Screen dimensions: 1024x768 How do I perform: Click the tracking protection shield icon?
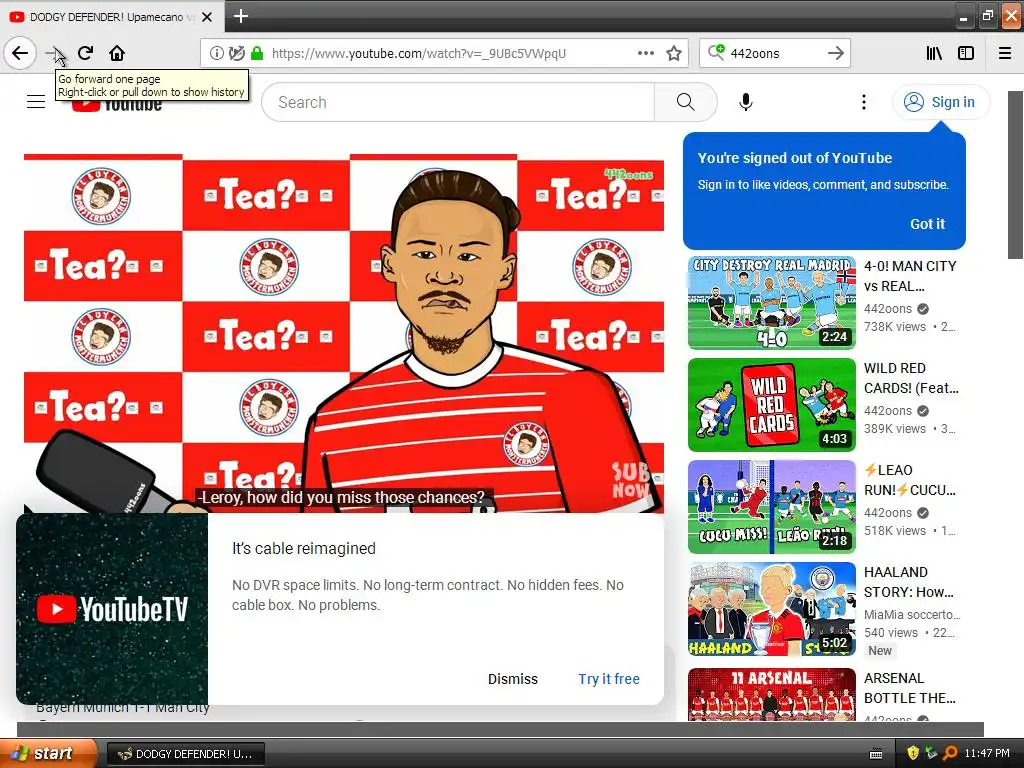point(236,53)
